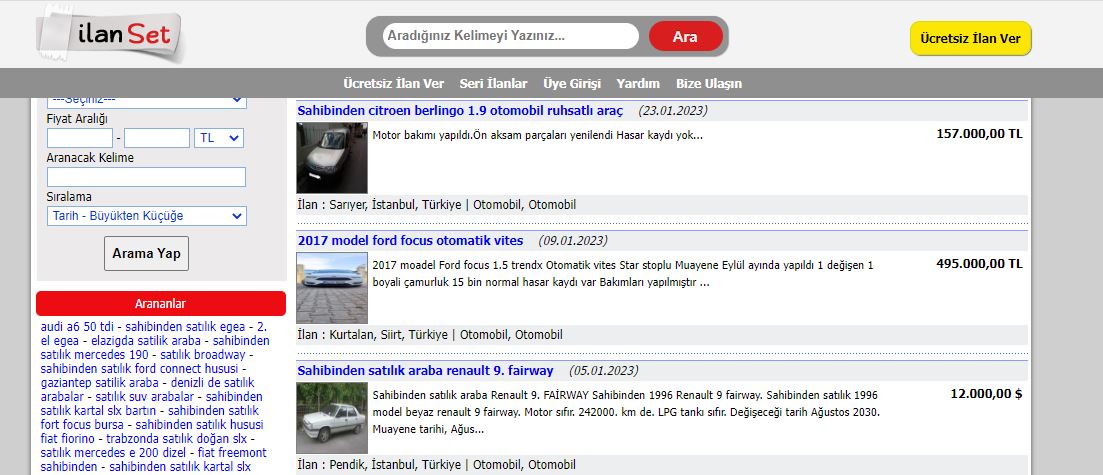Click the date '(09.01.2023)'

click(x=573, y=241)
